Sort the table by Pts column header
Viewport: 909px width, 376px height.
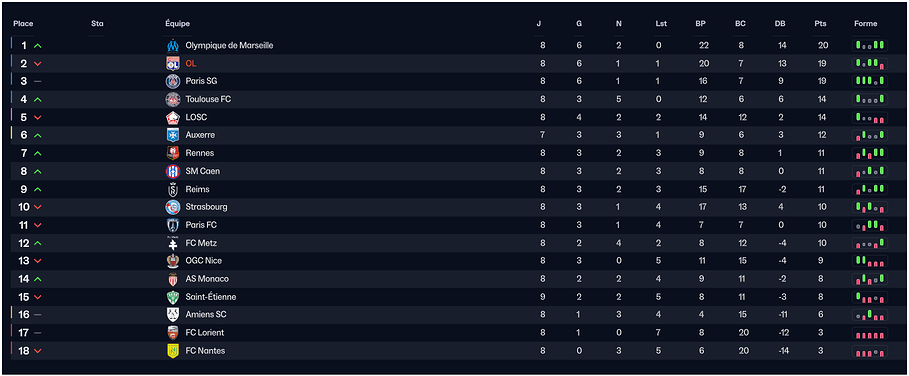pyautogui.click(x=820, y=24)
